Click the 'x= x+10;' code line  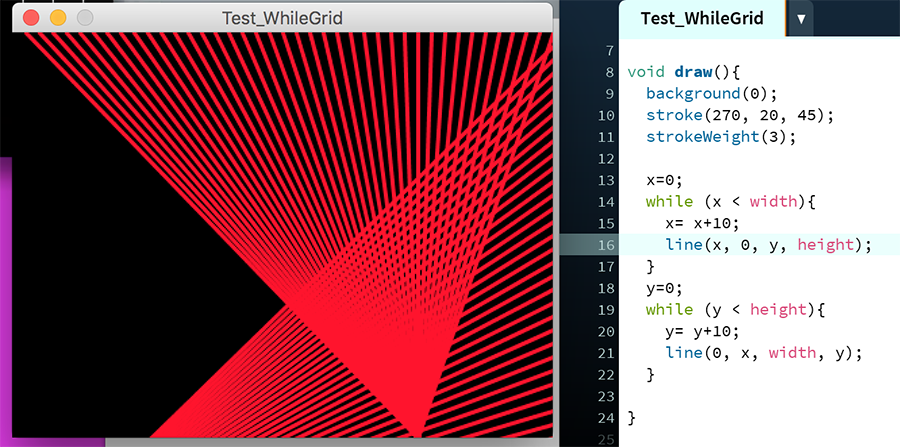pos(703,223)
